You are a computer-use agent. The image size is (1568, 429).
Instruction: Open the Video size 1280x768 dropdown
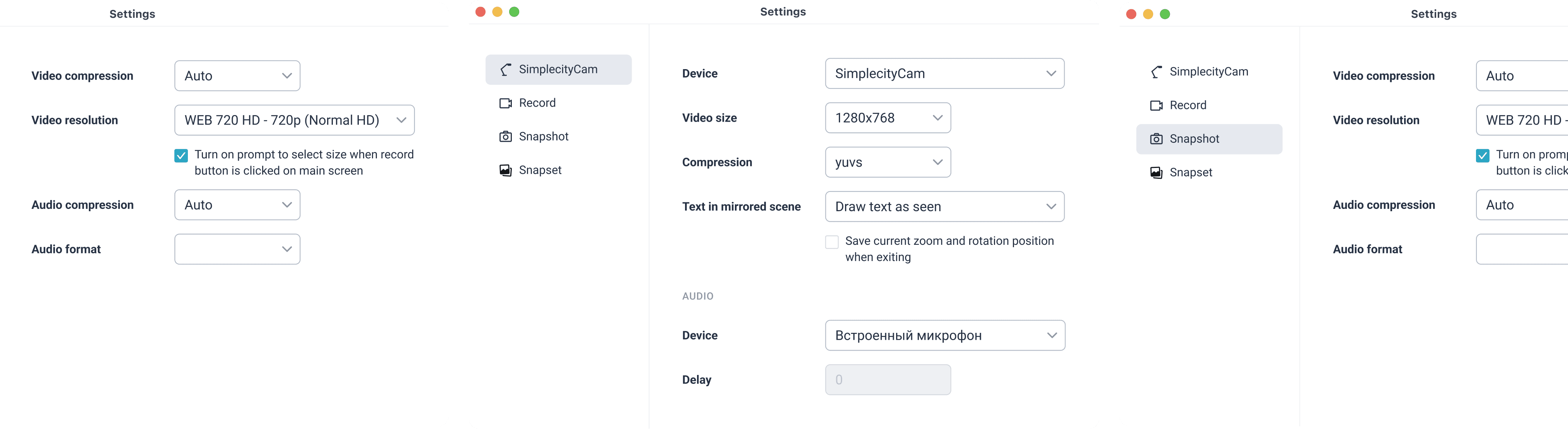point(888,118)
